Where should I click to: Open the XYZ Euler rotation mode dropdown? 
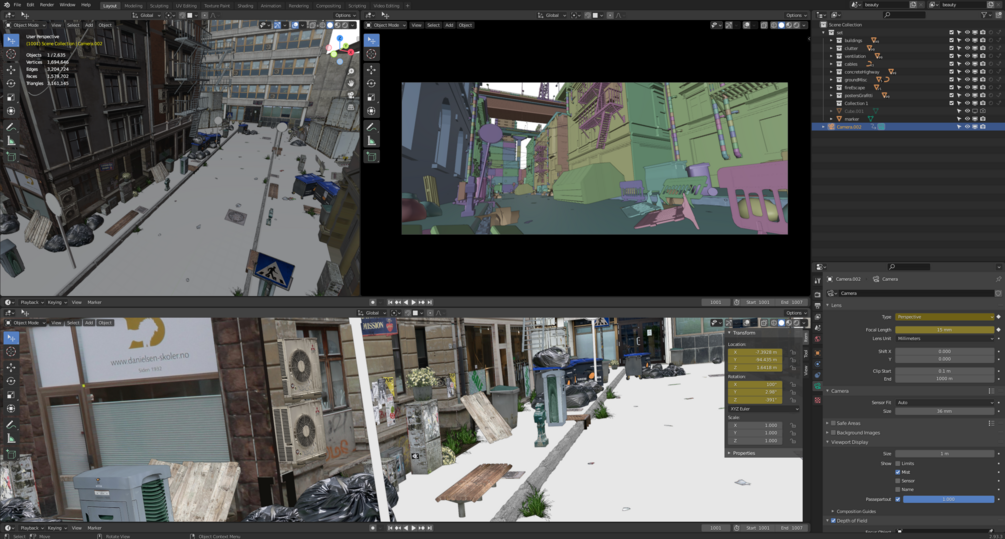763,408
